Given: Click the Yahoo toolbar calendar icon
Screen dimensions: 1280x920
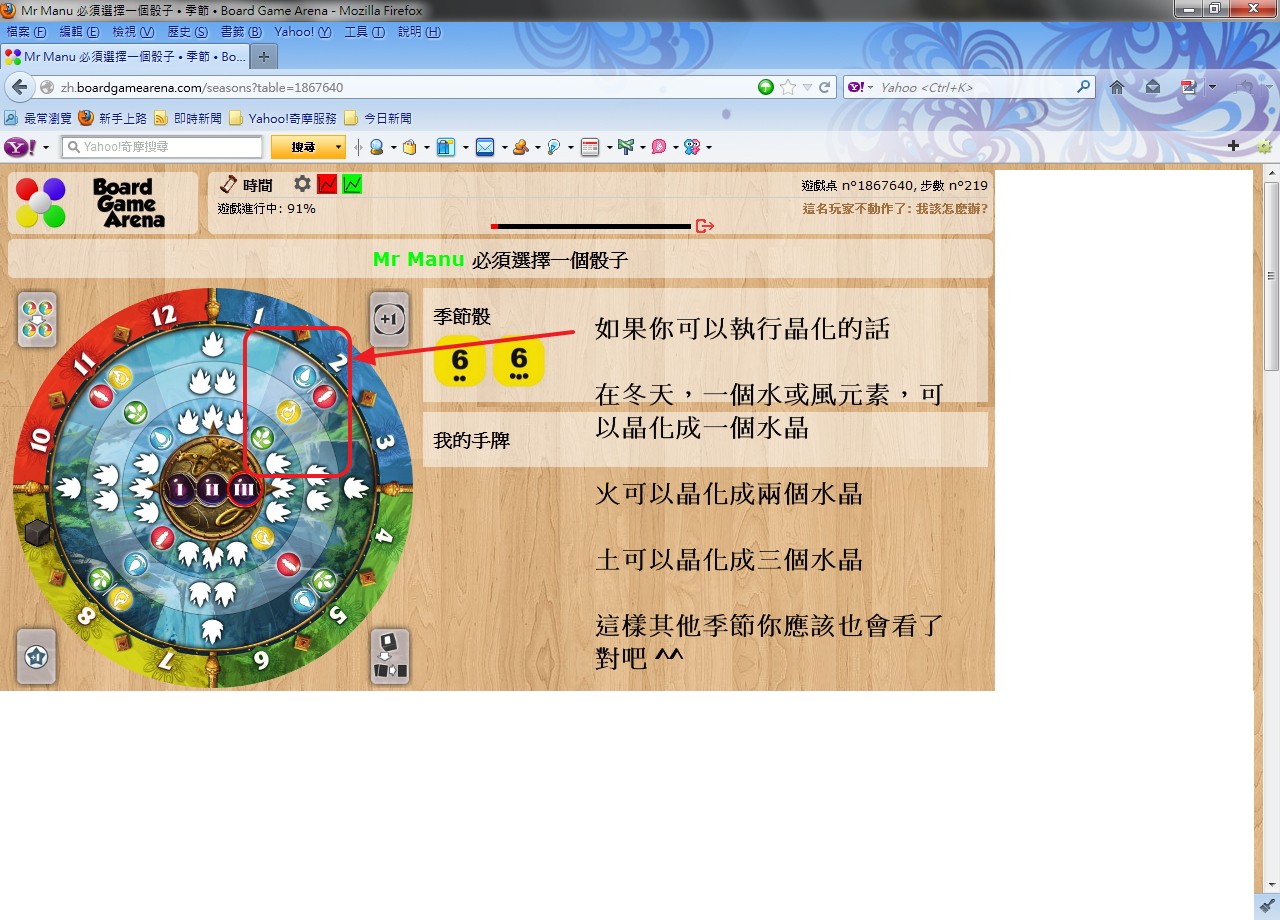Looking at the screenshot, I should [590, 147].
